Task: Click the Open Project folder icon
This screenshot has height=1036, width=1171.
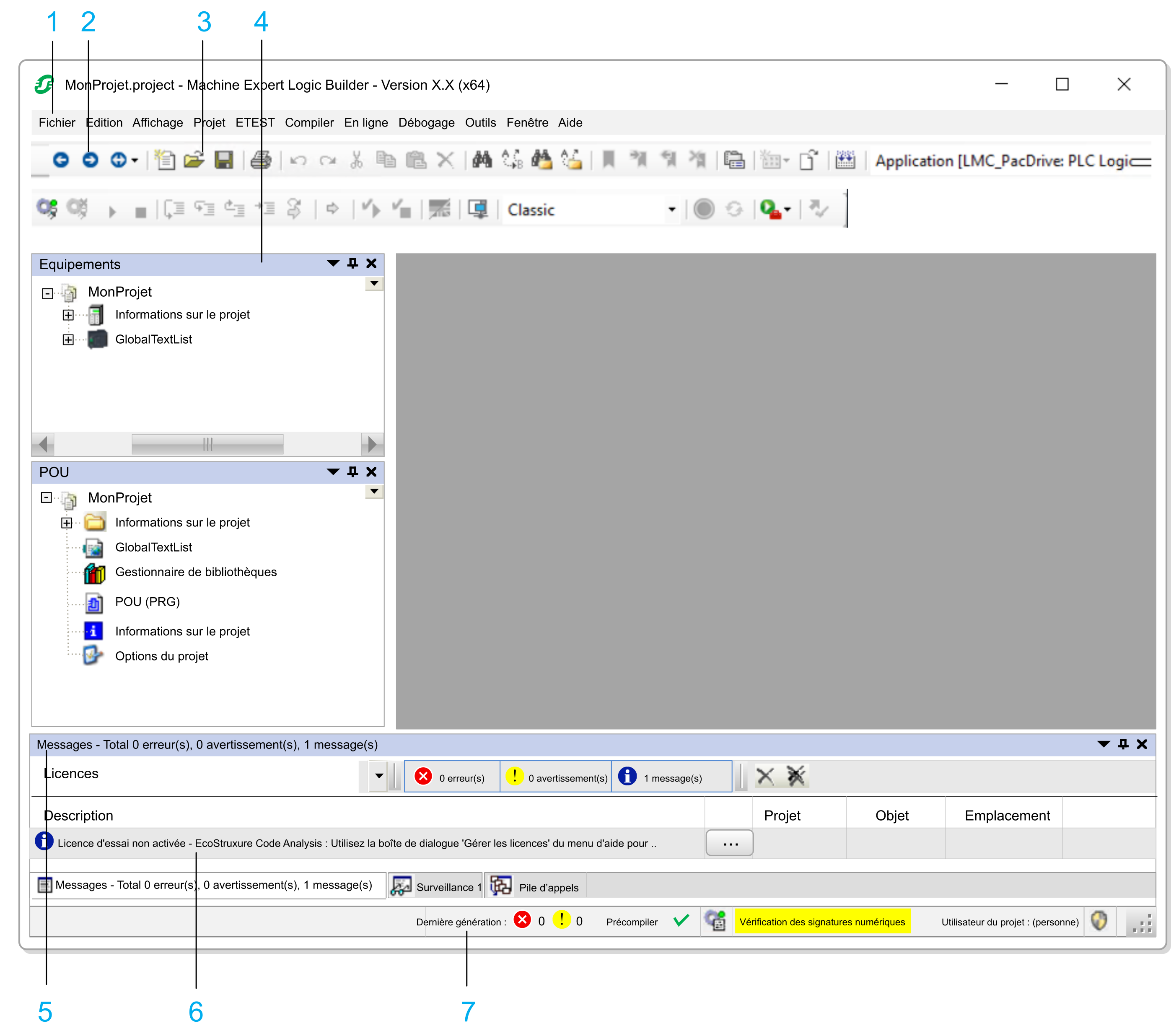Action: [x=194, y=160]
